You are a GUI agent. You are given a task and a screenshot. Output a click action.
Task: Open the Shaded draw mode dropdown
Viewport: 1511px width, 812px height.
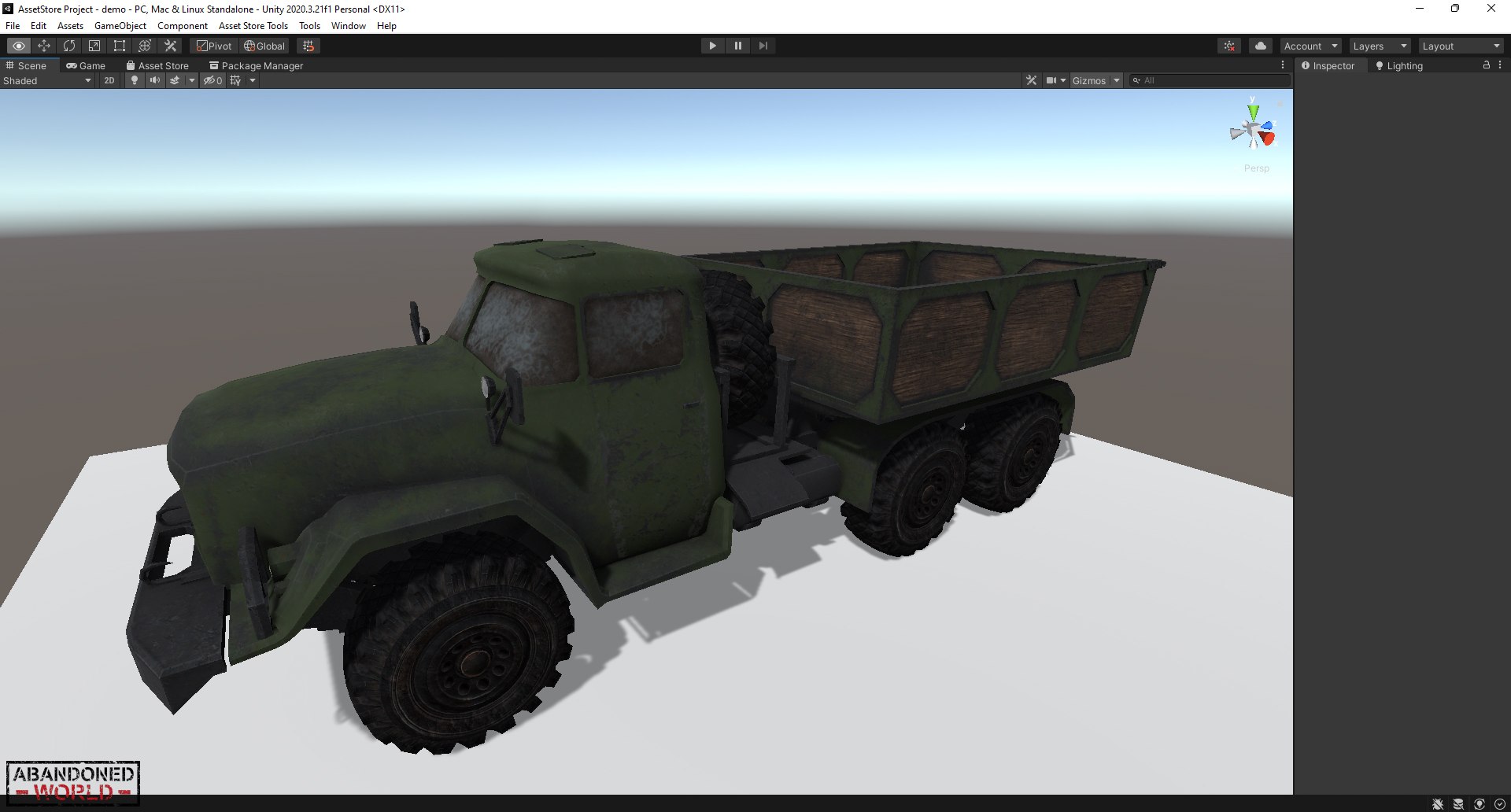pyautogui.click(x=47, y=80)
